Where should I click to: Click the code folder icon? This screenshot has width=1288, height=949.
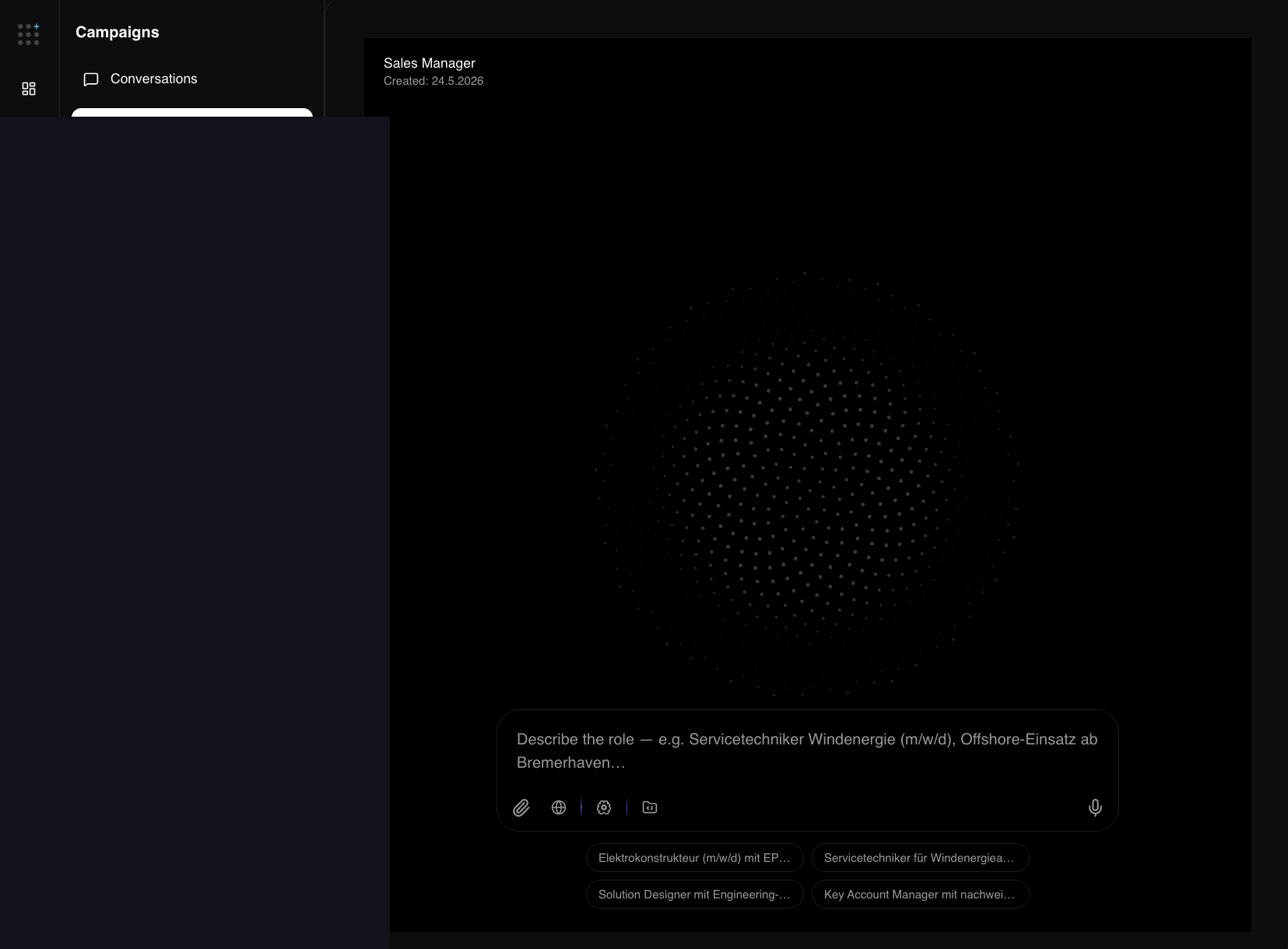point(650,807)
